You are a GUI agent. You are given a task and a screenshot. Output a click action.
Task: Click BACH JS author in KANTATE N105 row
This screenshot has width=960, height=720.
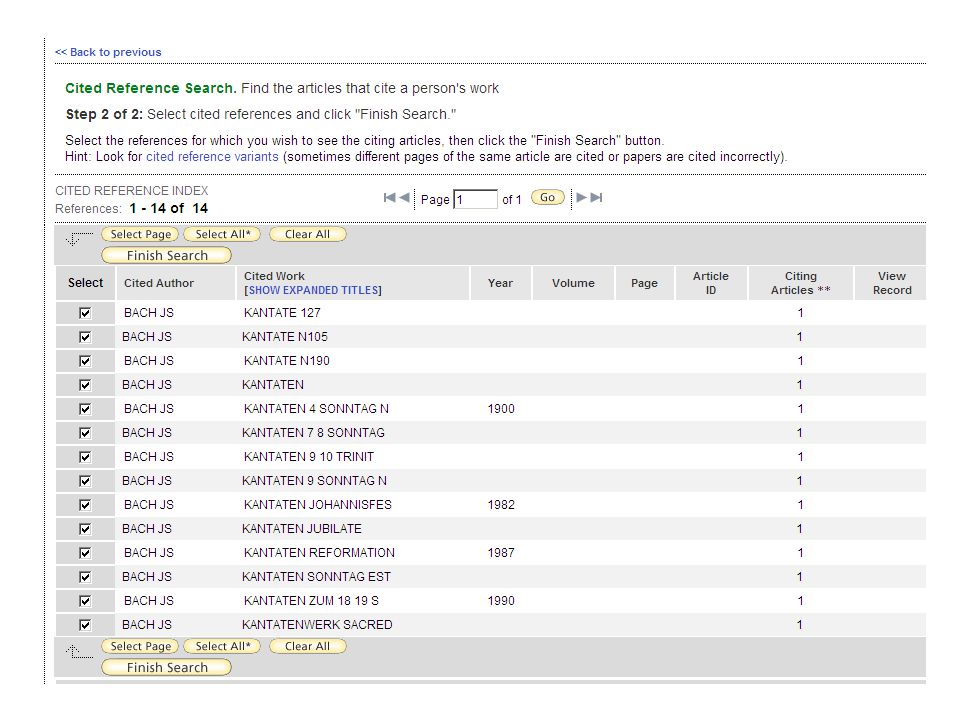tap(146, 337)
